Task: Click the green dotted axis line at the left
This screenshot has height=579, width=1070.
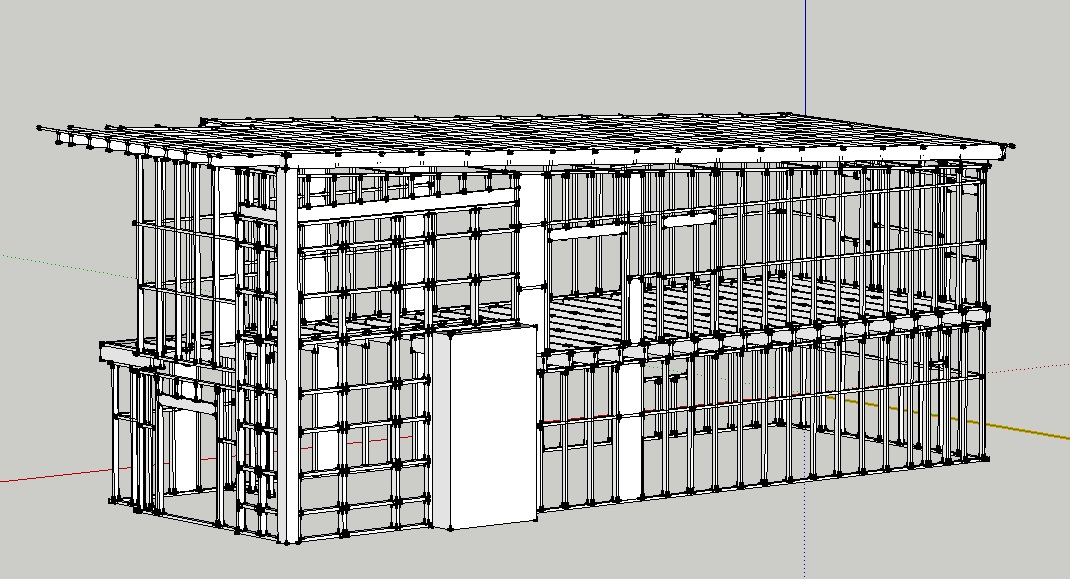Action: pos(68,266)
